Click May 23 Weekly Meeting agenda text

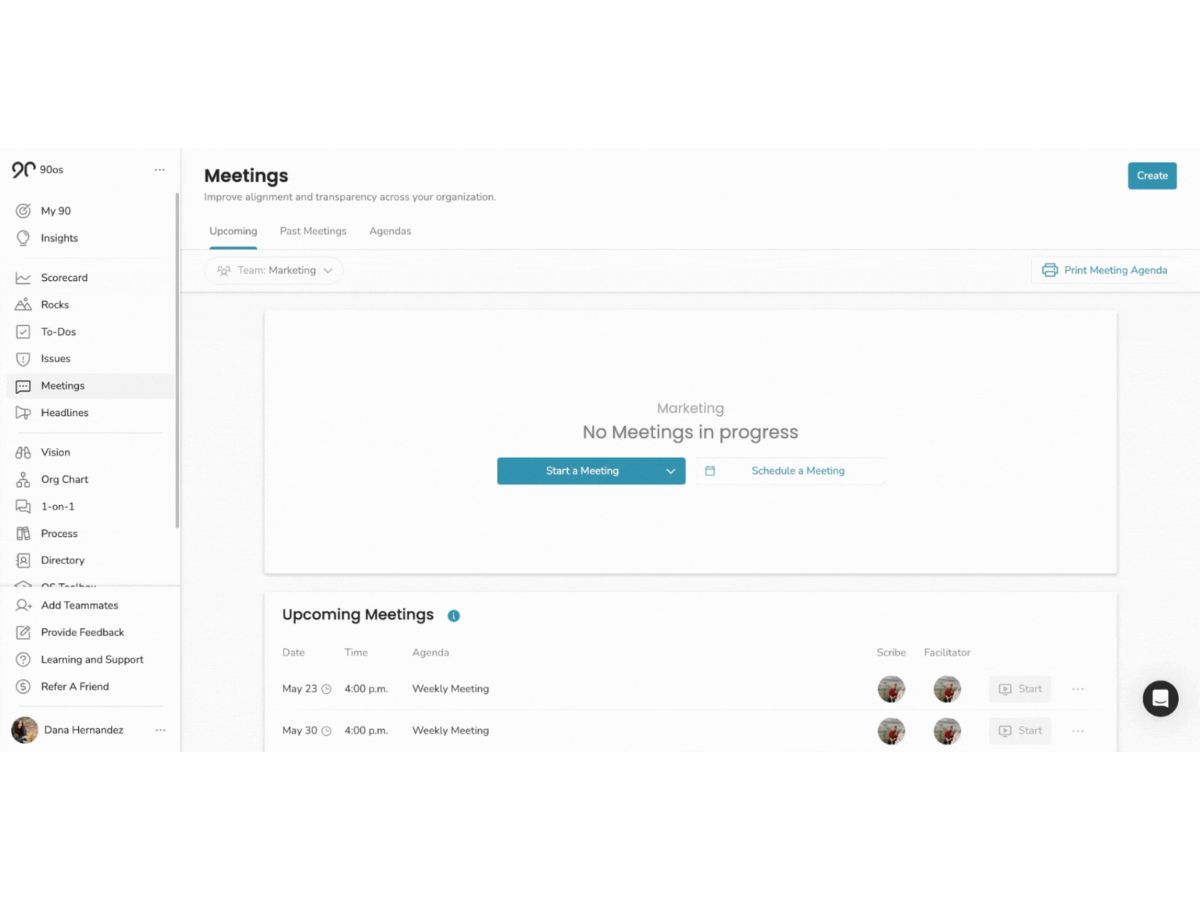[x=450, y=689]
